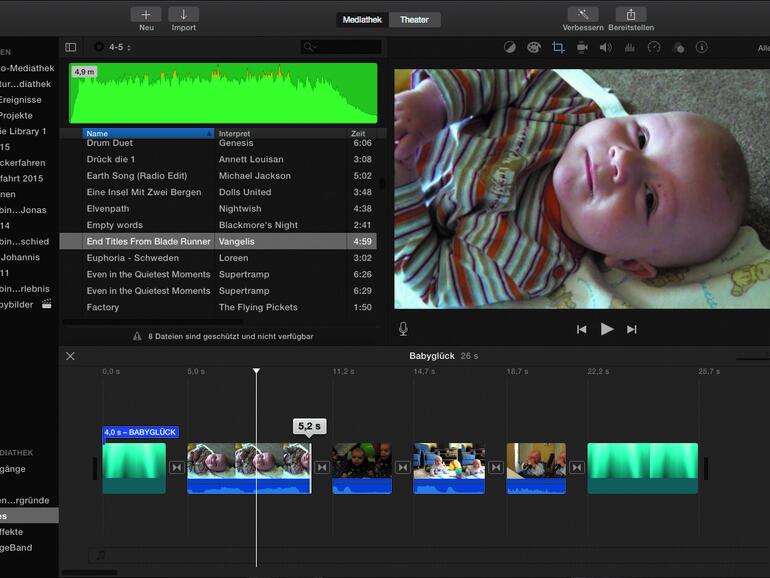Switch to the Mediathek tab
Screen dimensions: 770x578
pyautogui.click(x=362, y=20)
